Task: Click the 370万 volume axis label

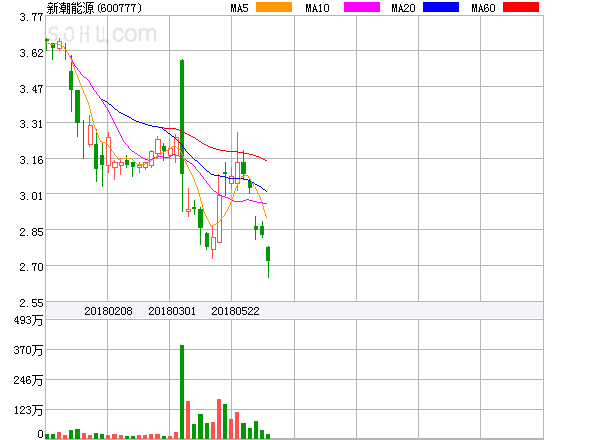Action: (28, 350)
